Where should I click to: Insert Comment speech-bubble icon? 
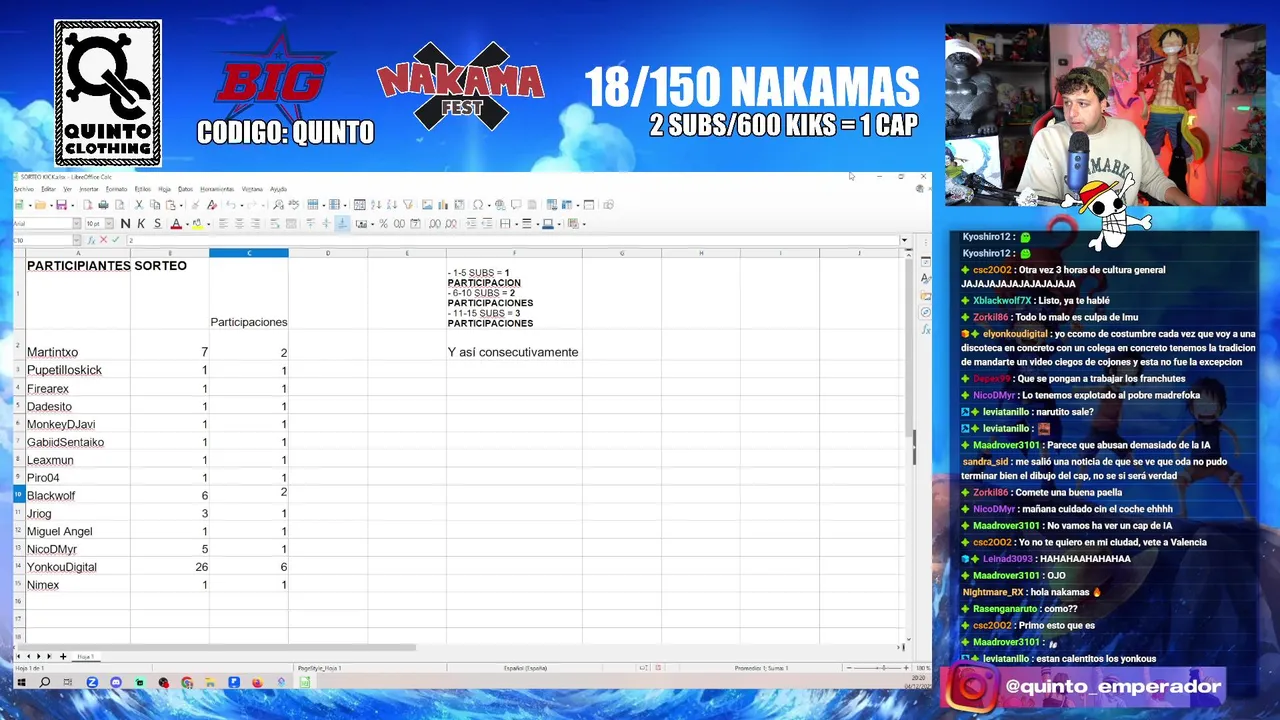(x=516, y=205)
